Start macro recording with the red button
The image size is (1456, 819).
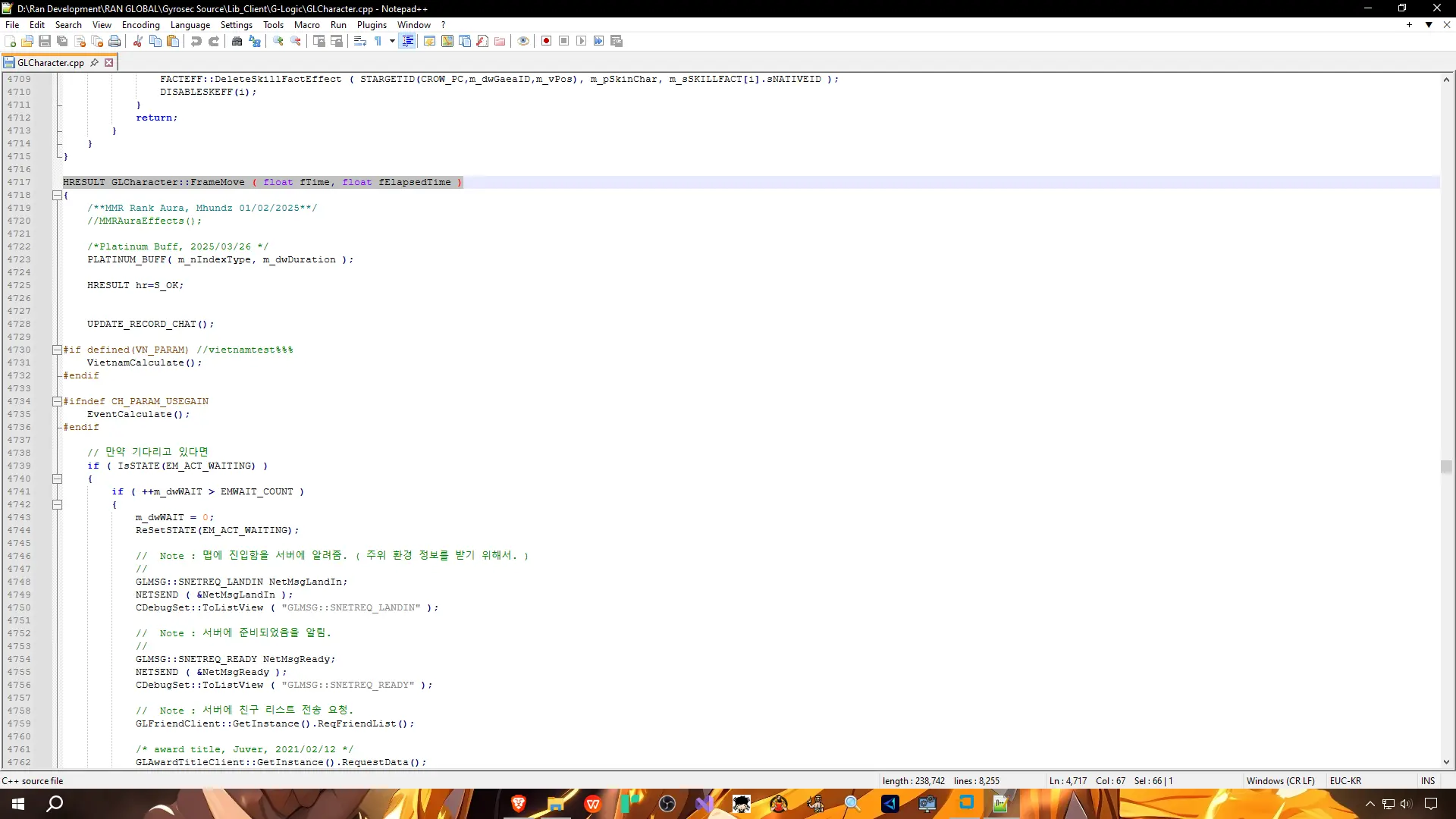point(546,41)
